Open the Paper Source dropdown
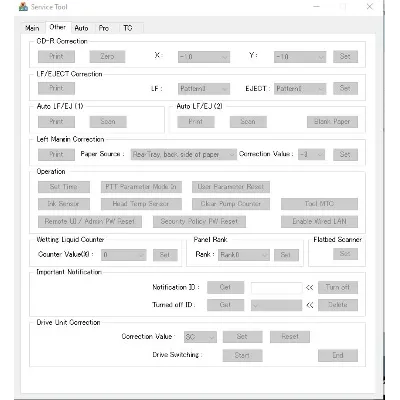Screen dimensions: 400x400 tap(184, 154)
